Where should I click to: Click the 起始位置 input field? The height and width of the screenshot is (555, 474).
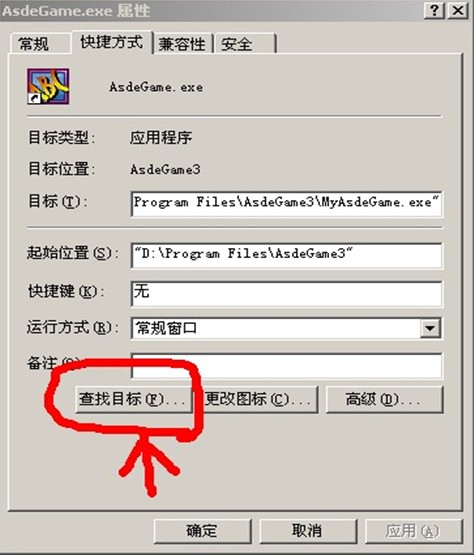pos(286,255)
